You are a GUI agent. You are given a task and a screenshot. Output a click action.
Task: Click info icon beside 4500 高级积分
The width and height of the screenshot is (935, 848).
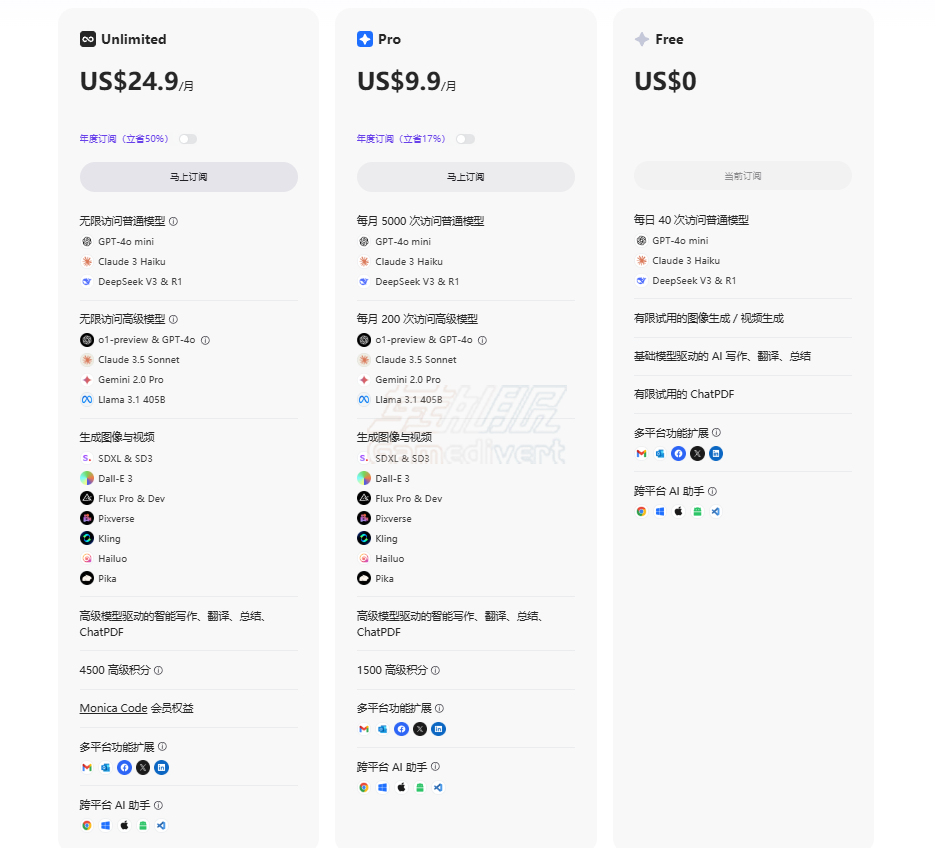[158, 671]
